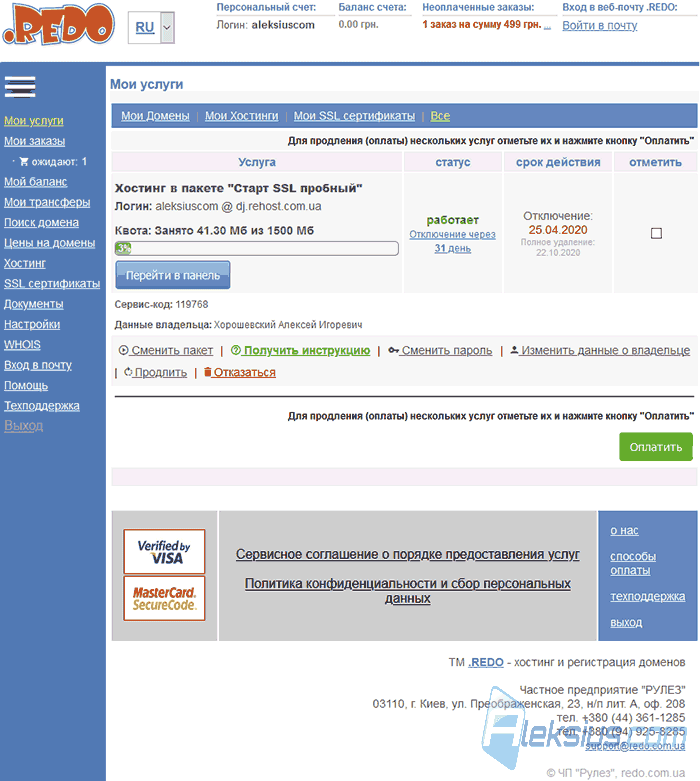Click the balance value 0.00 грн.

(x=359, y=24)
